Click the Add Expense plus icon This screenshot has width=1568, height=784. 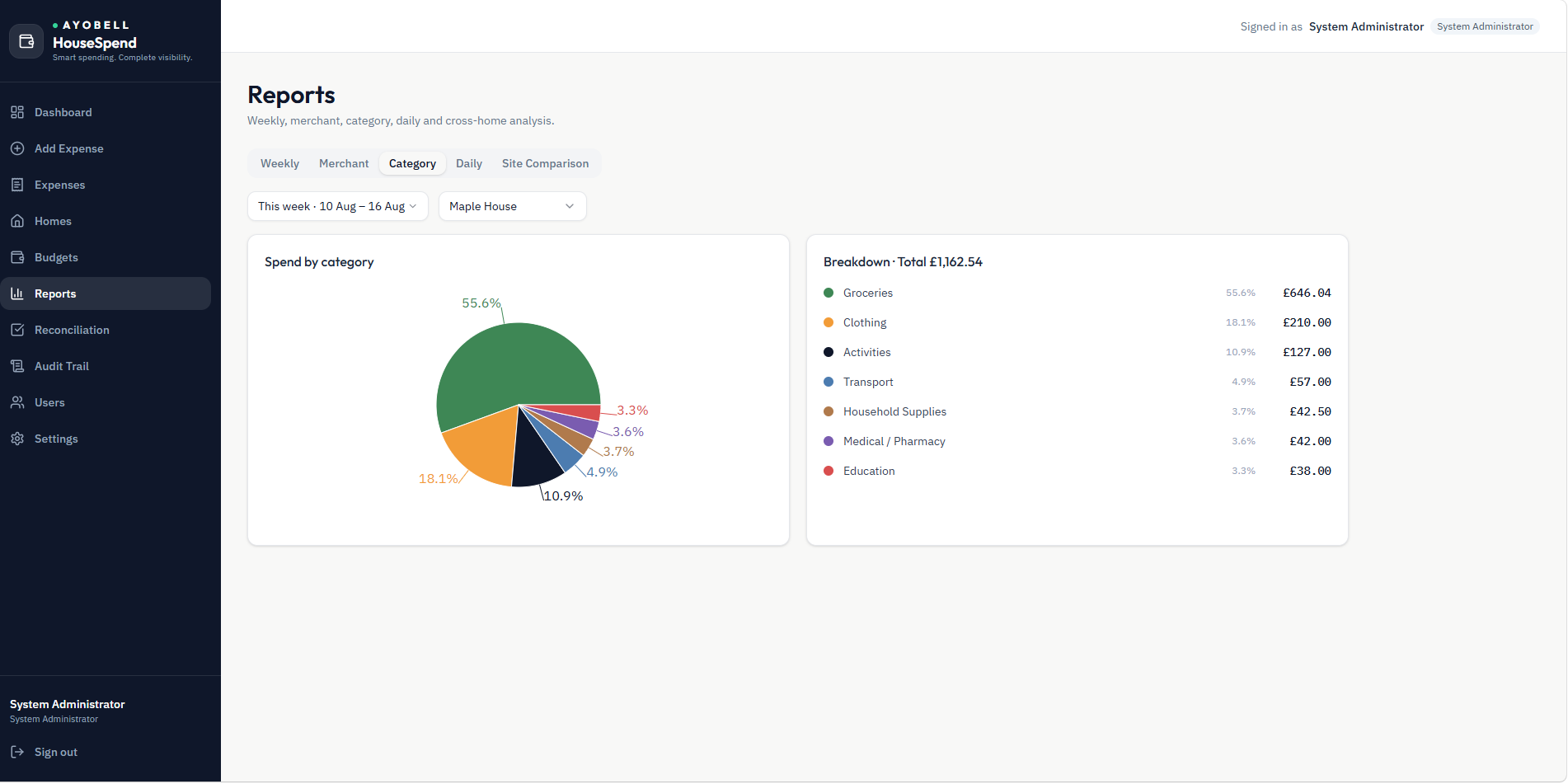coord(17,148)
